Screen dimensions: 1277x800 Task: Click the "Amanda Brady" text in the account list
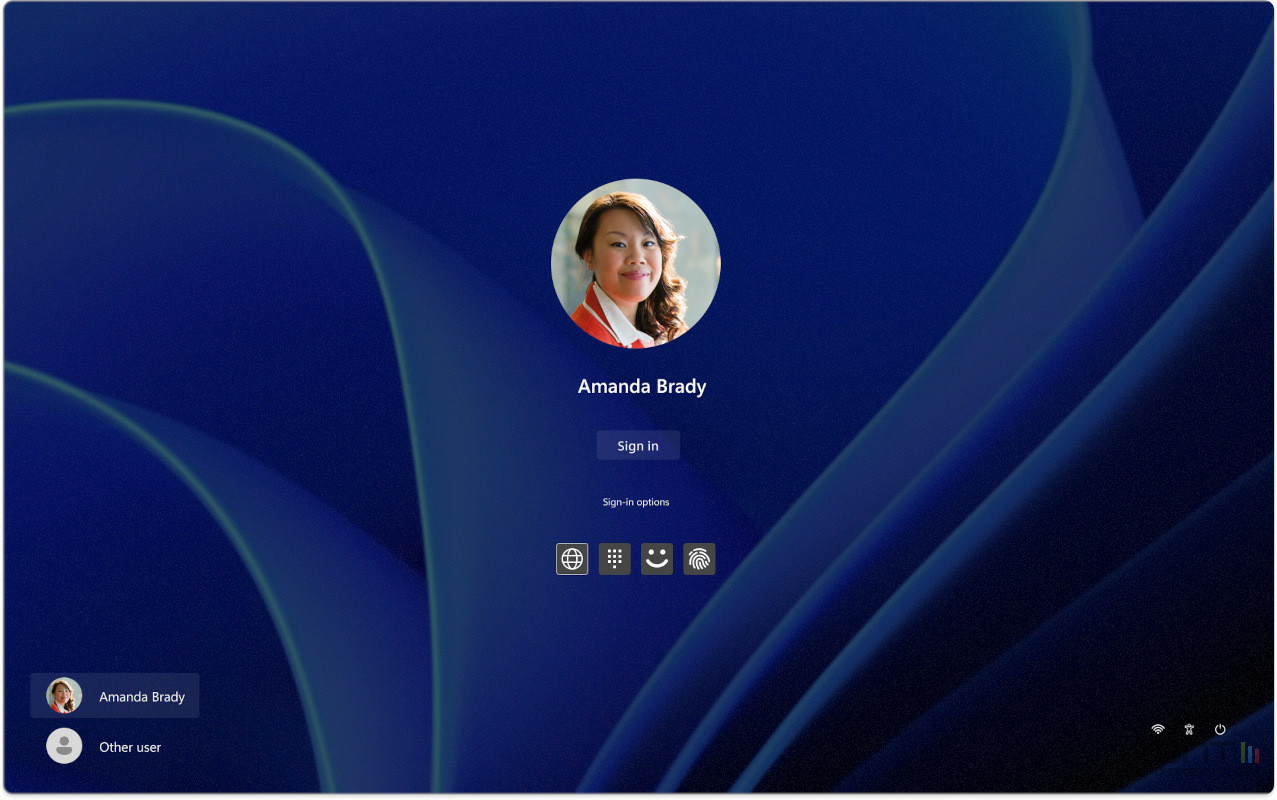[x=142, y=697]
